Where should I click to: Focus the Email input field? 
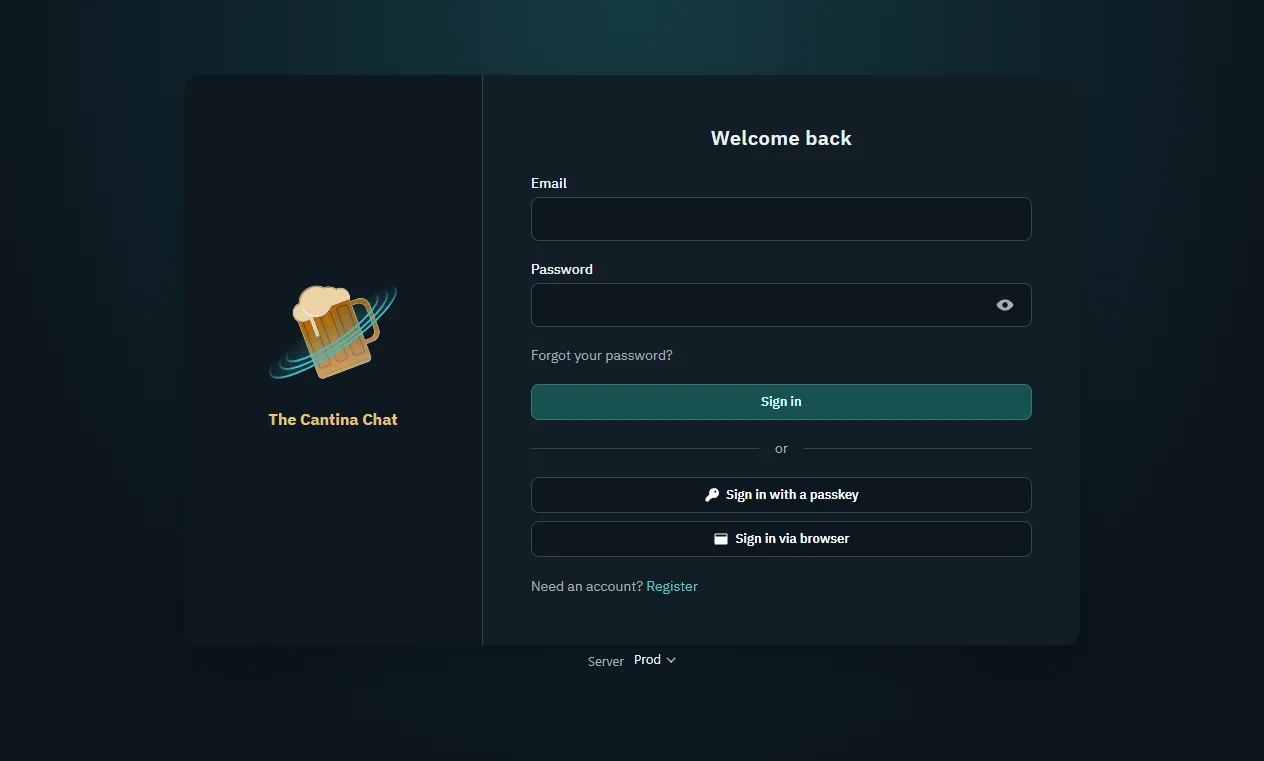[781, 219]
